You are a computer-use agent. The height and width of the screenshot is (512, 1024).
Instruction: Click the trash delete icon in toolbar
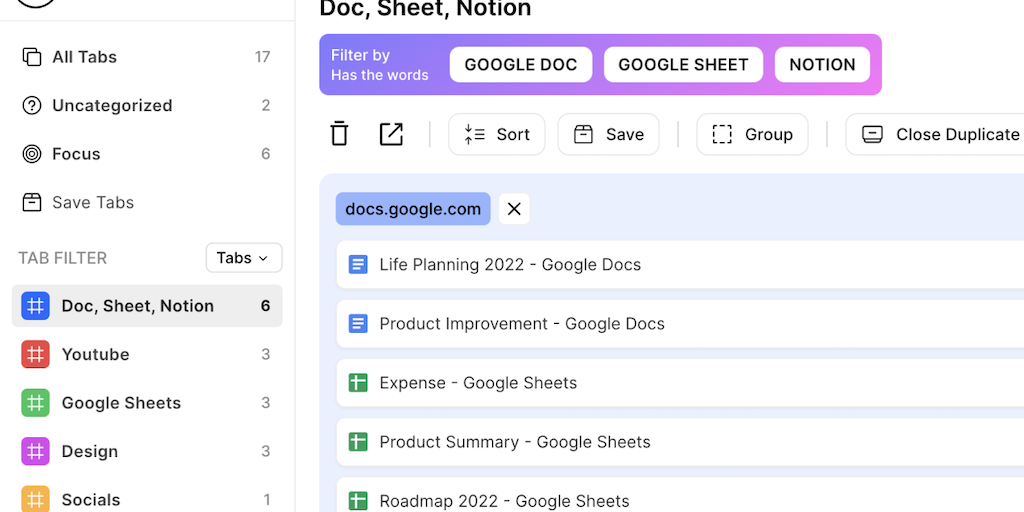coord(340,134)
